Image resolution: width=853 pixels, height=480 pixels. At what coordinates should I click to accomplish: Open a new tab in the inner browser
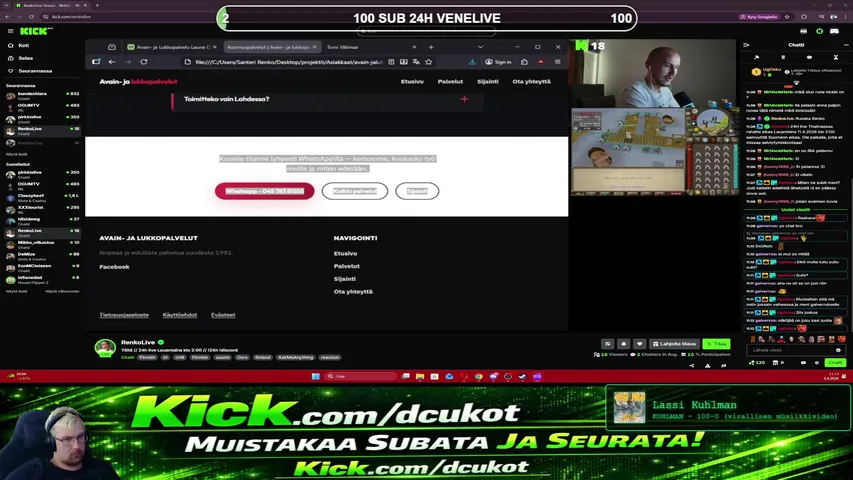(x=431, y=47)
